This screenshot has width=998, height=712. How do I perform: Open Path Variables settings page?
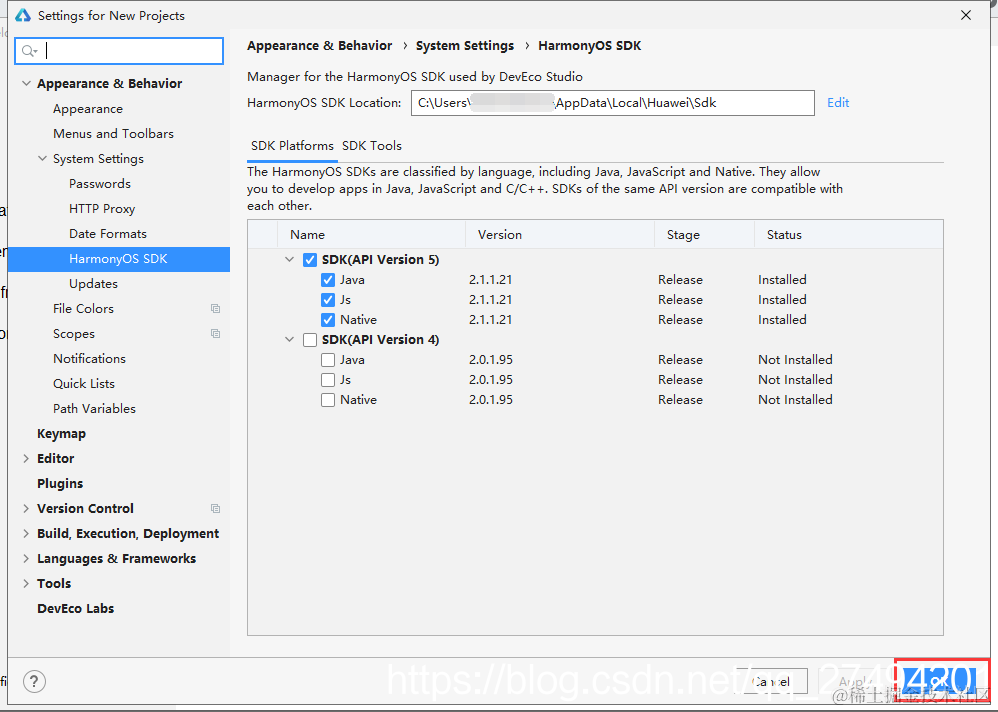pos(94,408)
